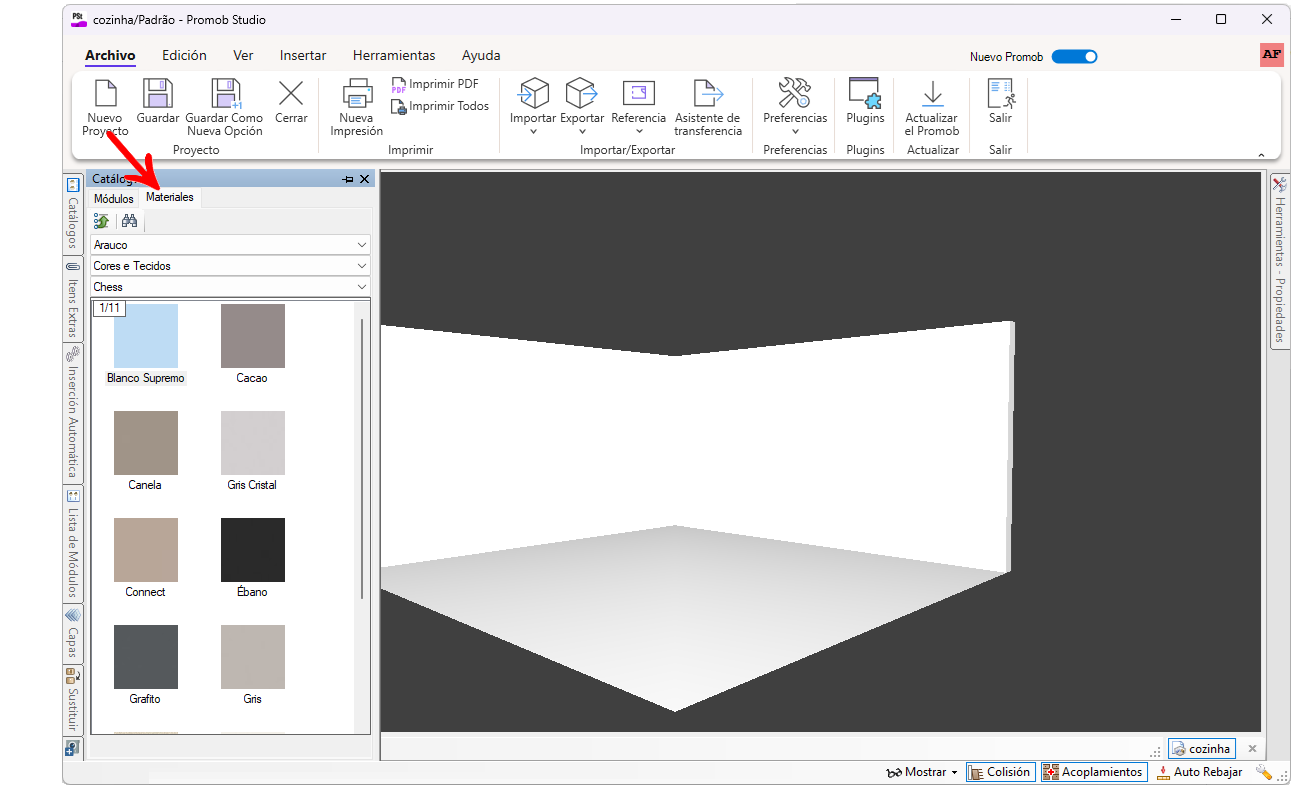Exit the application via Salir
Image resolution: width=1307 pixels, height=788 pixels.
pyautogui.click(x=1001, y=102)
